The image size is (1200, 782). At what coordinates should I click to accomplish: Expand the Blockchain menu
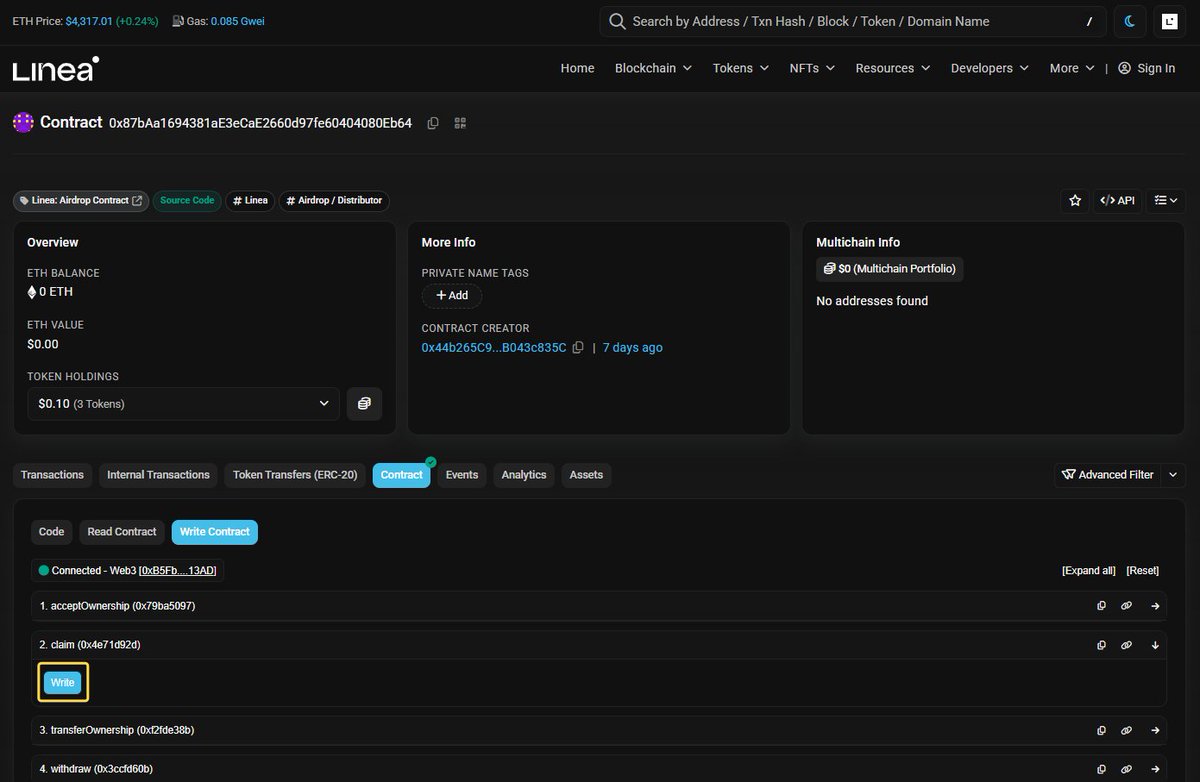(x=653, y=68)
